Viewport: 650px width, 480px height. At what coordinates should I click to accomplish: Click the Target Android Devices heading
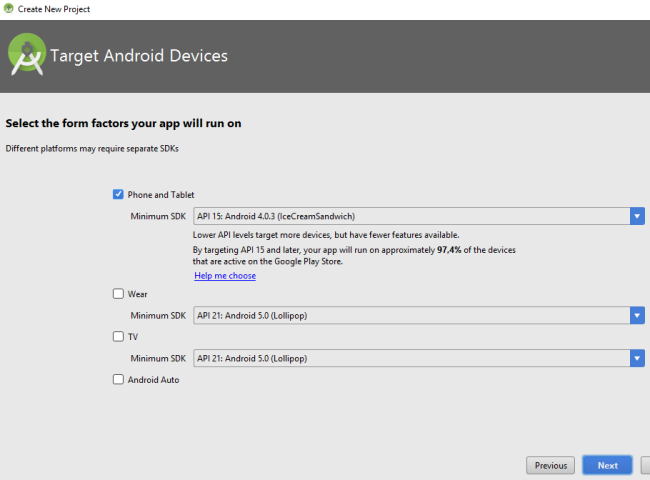pyautogui.click(x=139, y=56)
